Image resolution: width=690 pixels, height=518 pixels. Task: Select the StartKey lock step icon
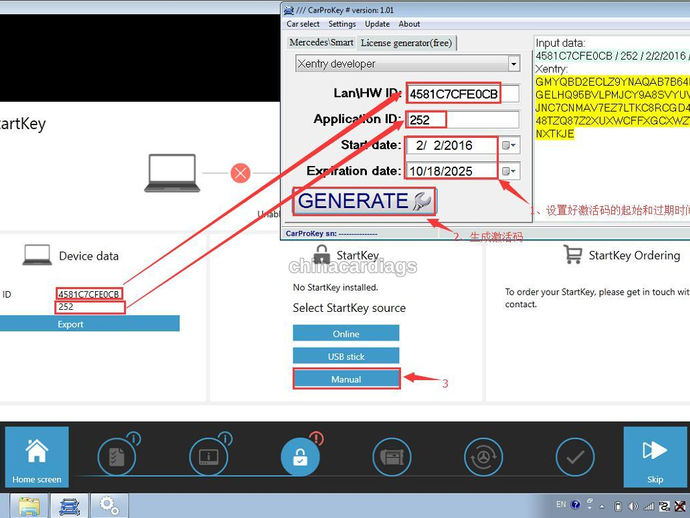(300, 457)
